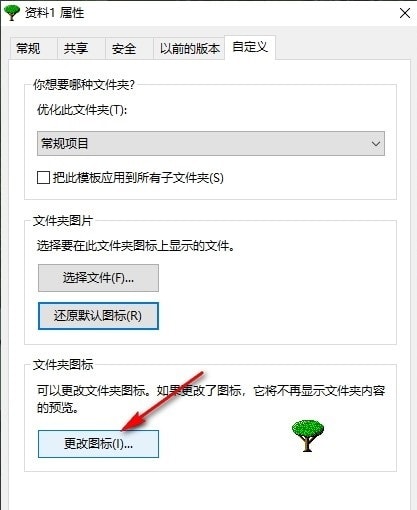Select the 安全 tab
The height and width of the screenshot is (510, 417).
124,49
